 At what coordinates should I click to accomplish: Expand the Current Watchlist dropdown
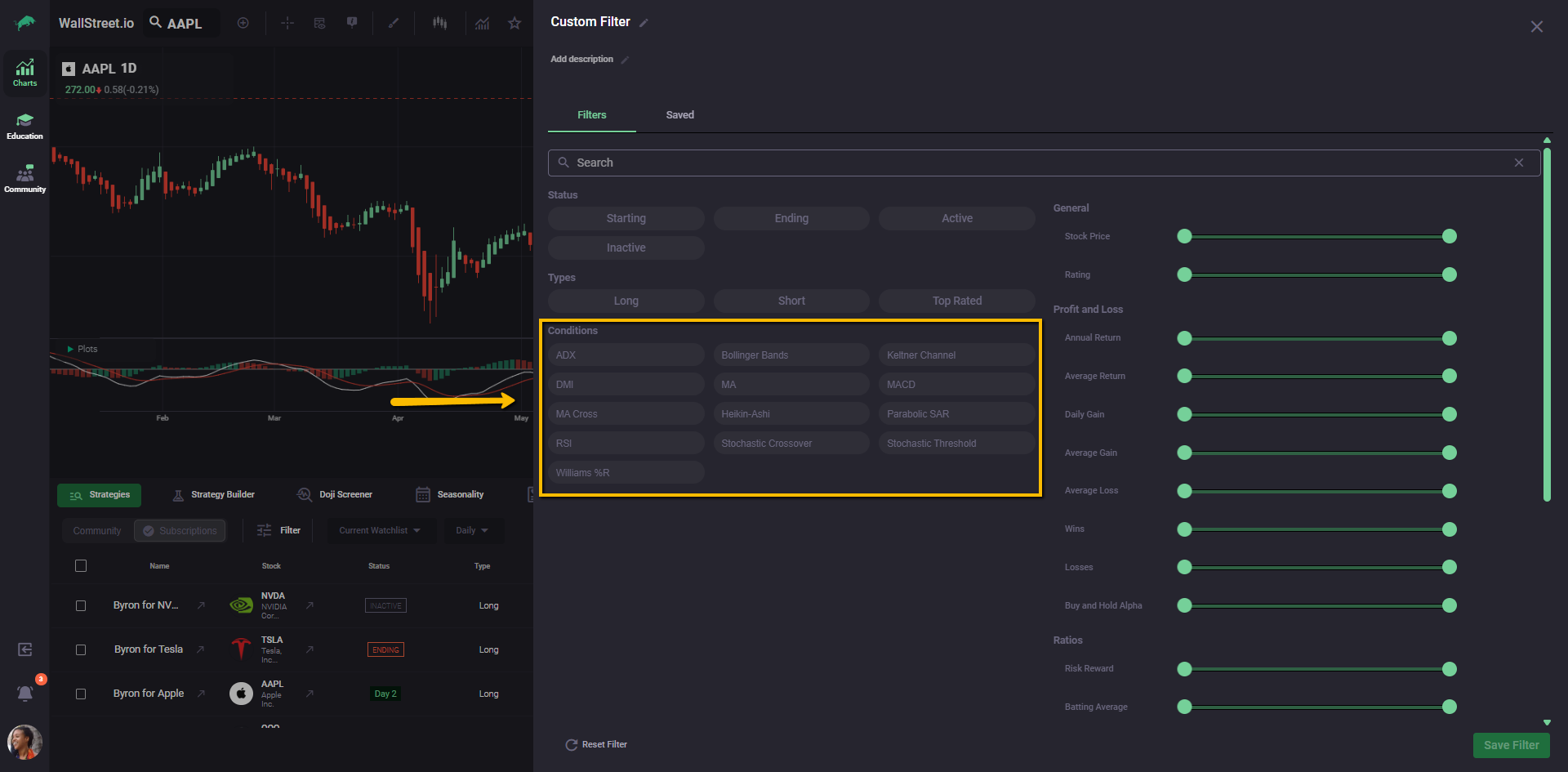click(381, 530)
